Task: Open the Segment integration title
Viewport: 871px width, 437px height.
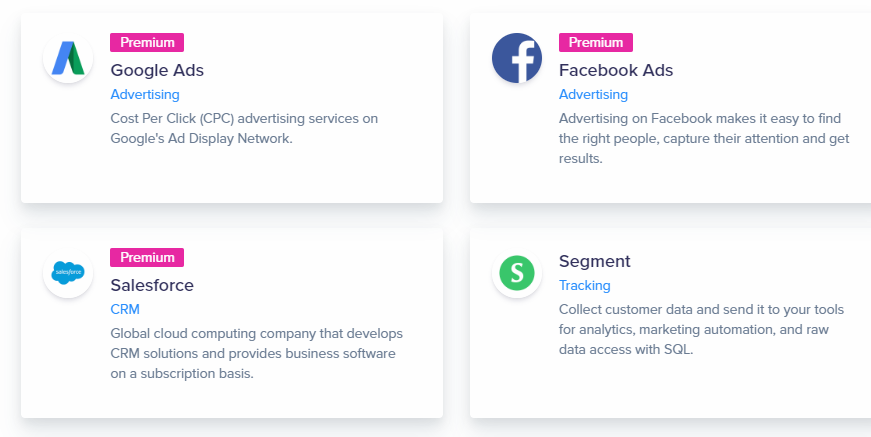Action: pyautogui.click(x=595, y=261)
